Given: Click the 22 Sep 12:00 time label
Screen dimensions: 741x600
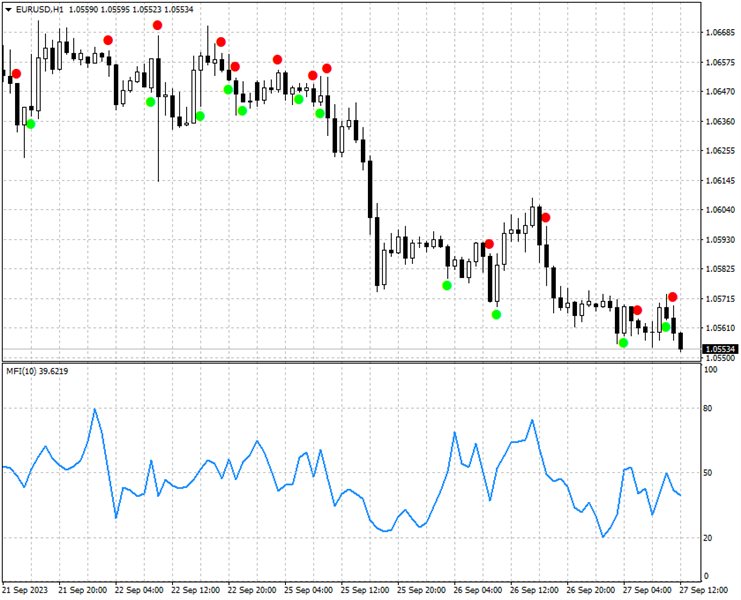Looking at the screenshot, I should 195,591.
